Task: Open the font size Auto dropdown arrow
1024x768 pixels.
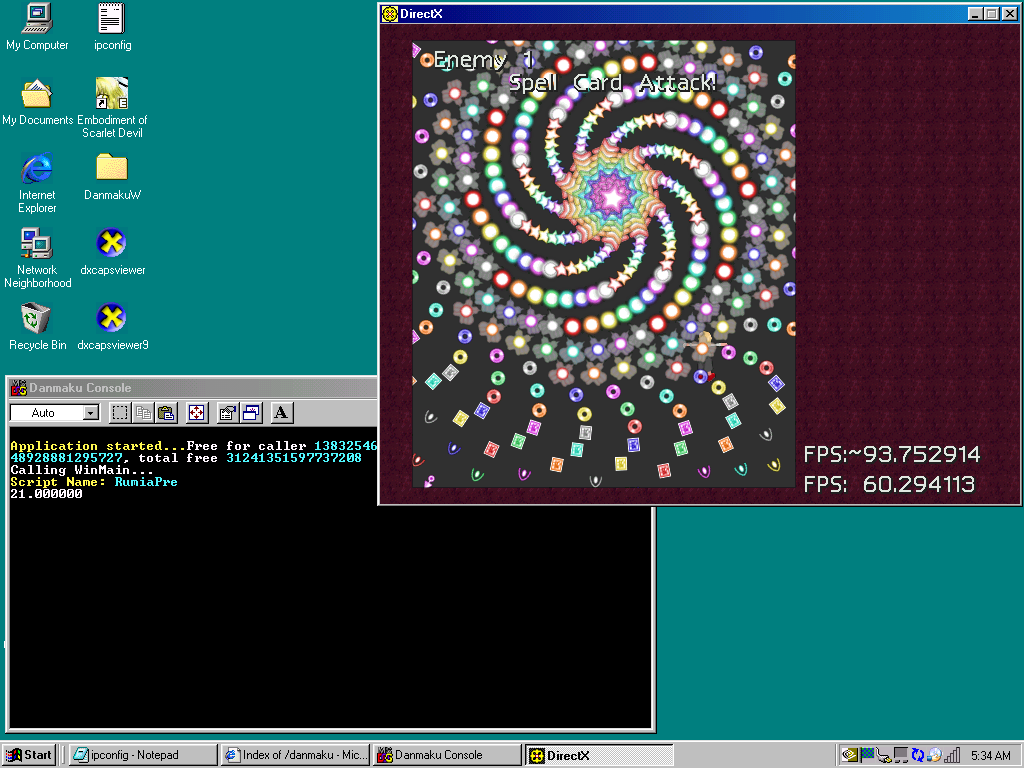Action: pos(91,413)
